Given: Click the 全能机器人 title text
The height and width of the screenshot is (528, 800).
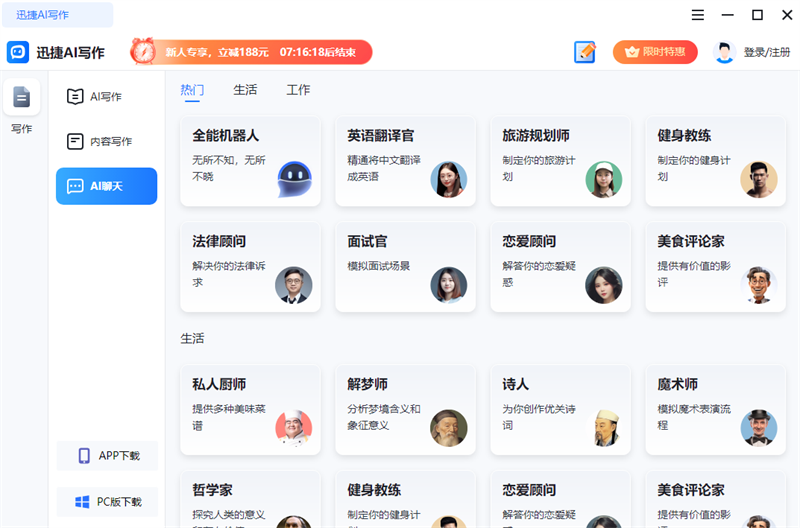Looking at the screenshot, I should pyautogui.click(x=226, y=136).
